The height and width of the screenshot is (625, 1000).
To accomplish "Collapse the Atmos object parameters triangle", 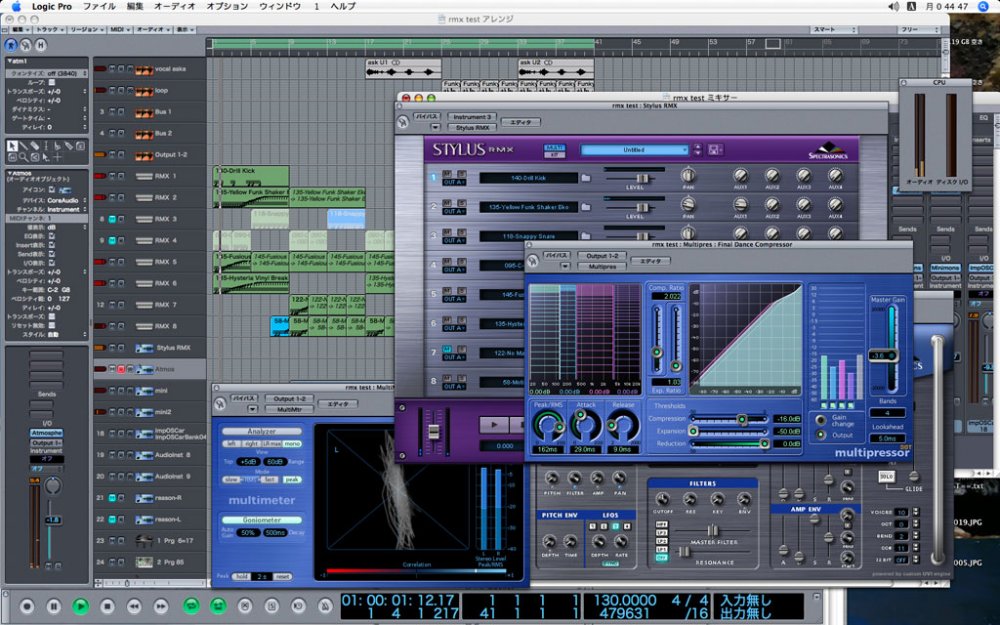I will pos(9,173).
